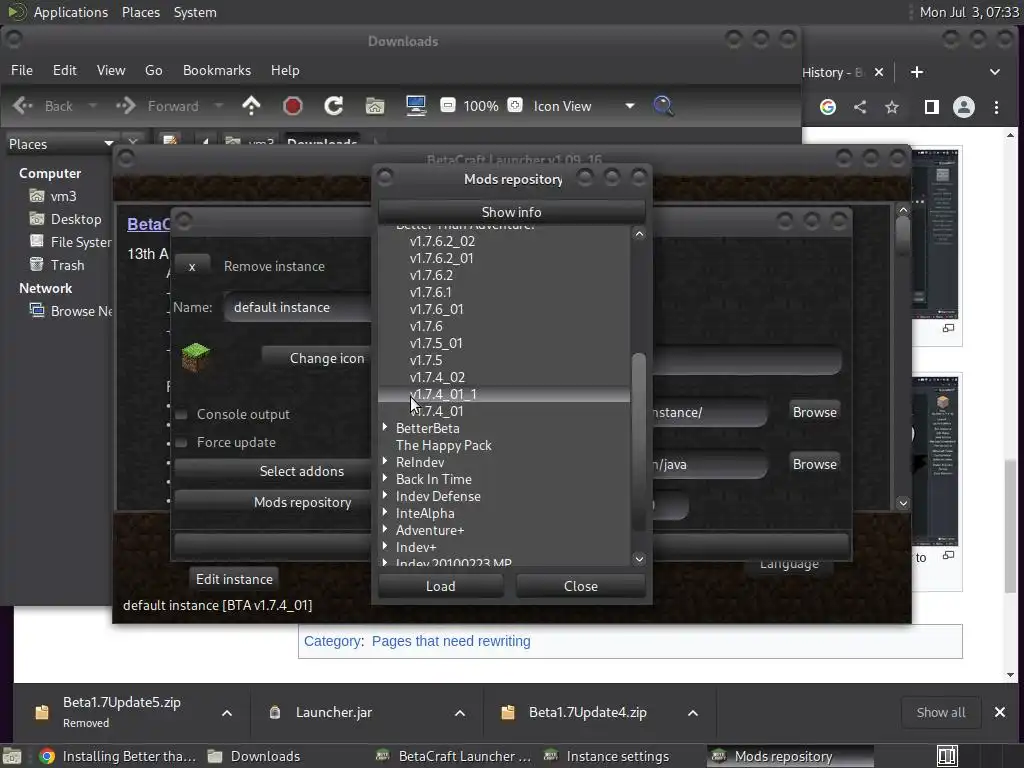Image resolution: width=1024 pixels, height=768 pixels.
Task: Click the Share icon in browser toolbar
Action: (860, 107)
